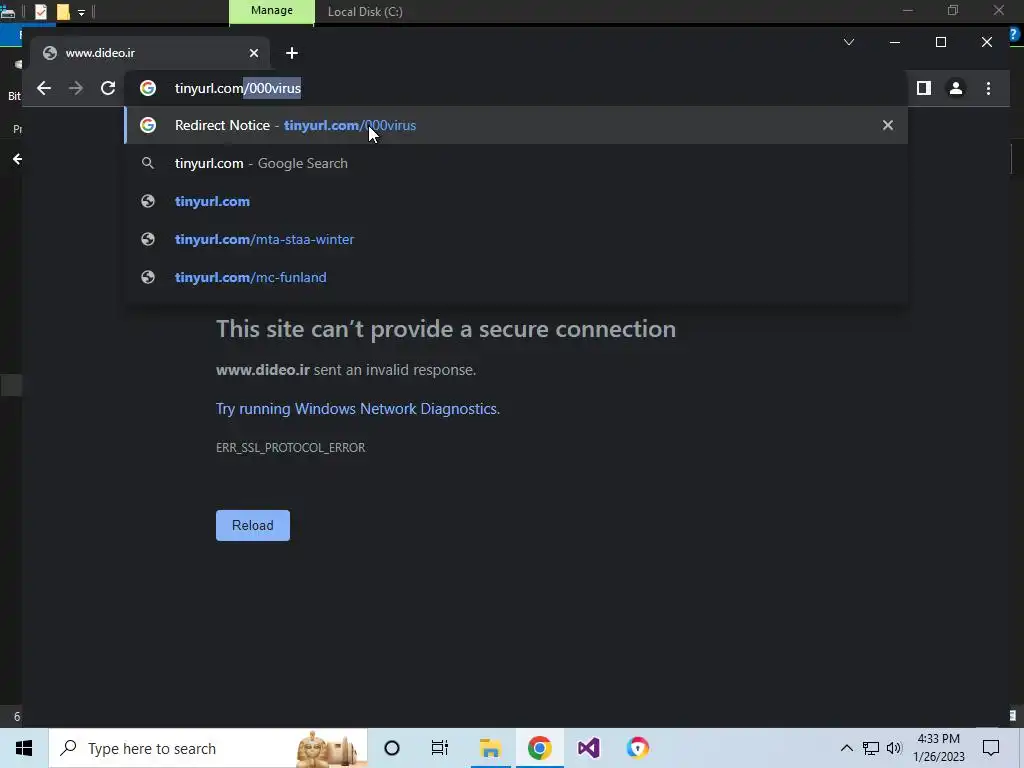
Task: Open the shield browser icon on taskbar
Action: [637, 748]
